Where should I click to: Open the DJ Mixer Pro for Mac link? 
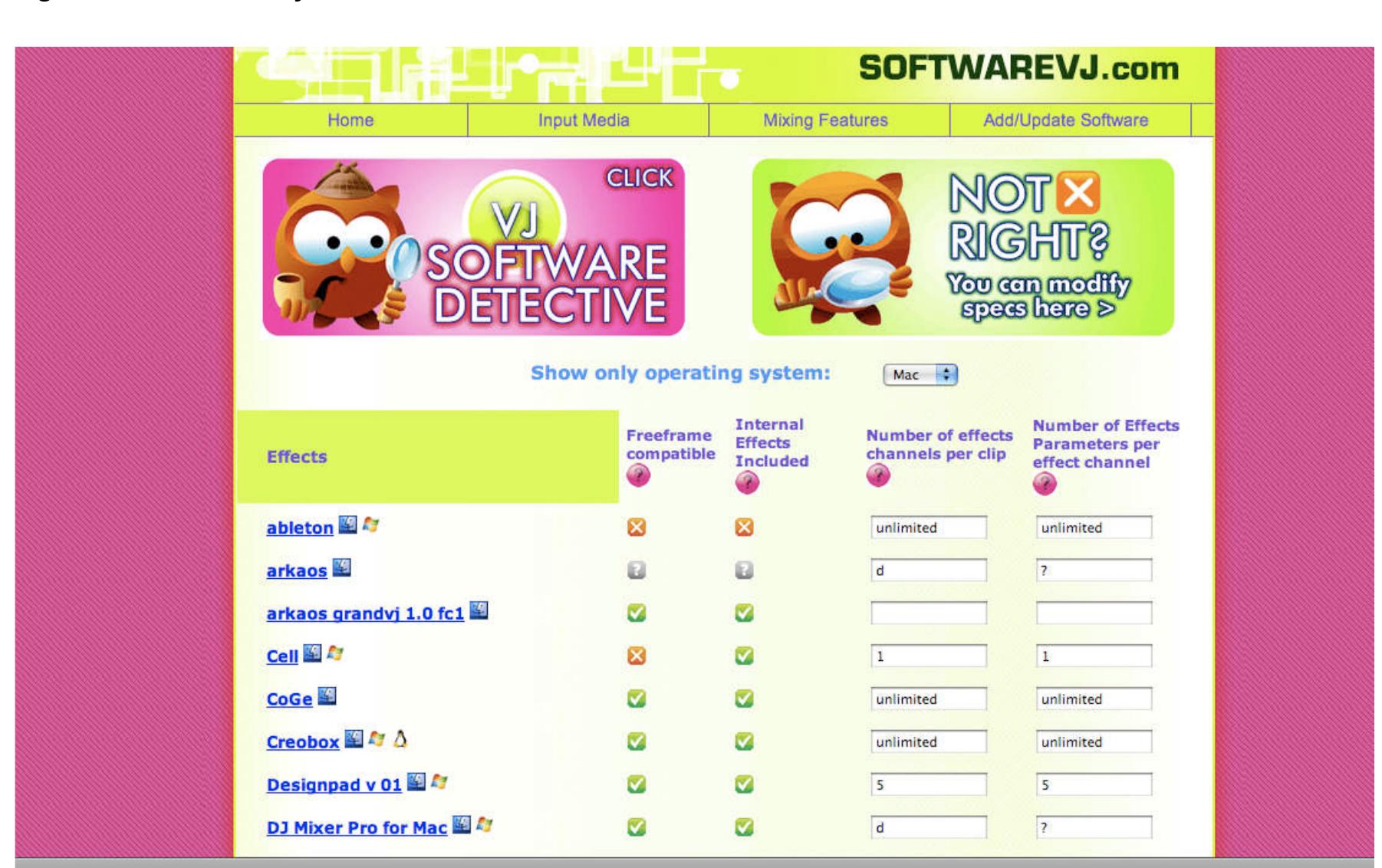(x=357, y=828)
